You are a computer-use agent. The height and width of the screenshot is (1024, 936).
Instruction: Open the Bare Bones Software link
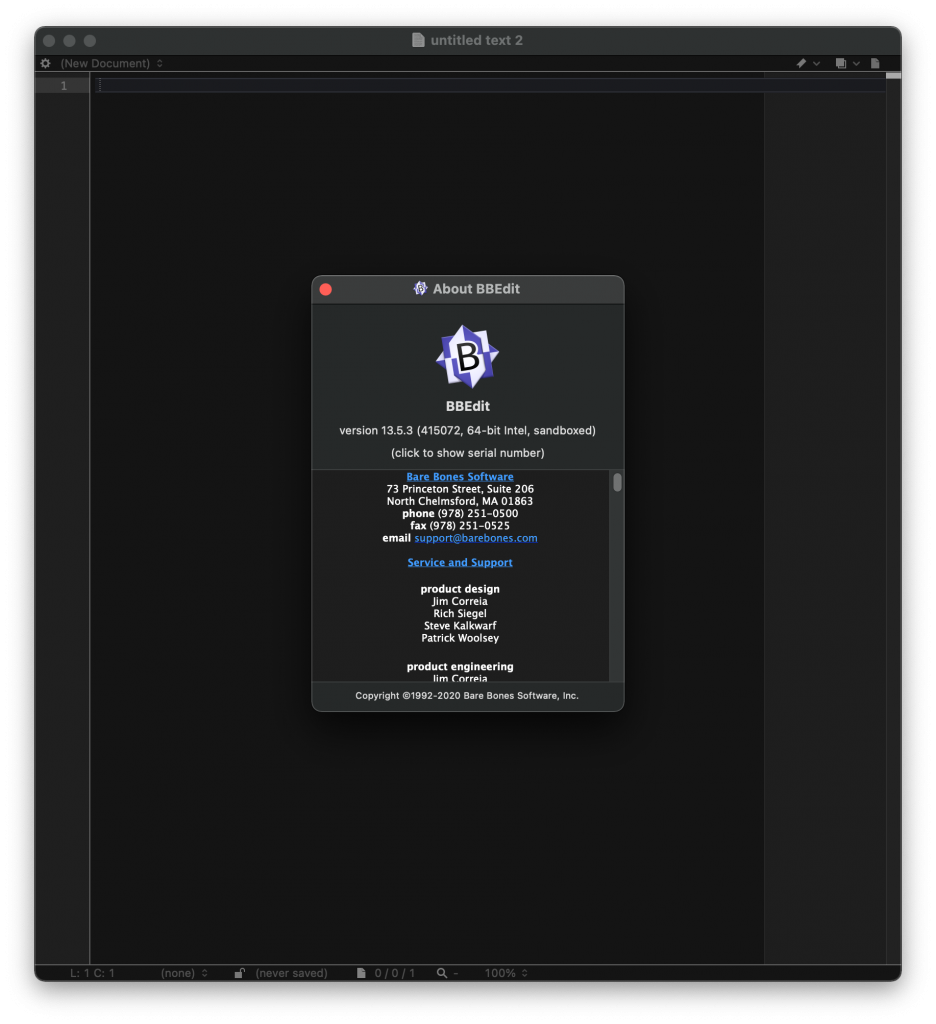coord(460,477)
